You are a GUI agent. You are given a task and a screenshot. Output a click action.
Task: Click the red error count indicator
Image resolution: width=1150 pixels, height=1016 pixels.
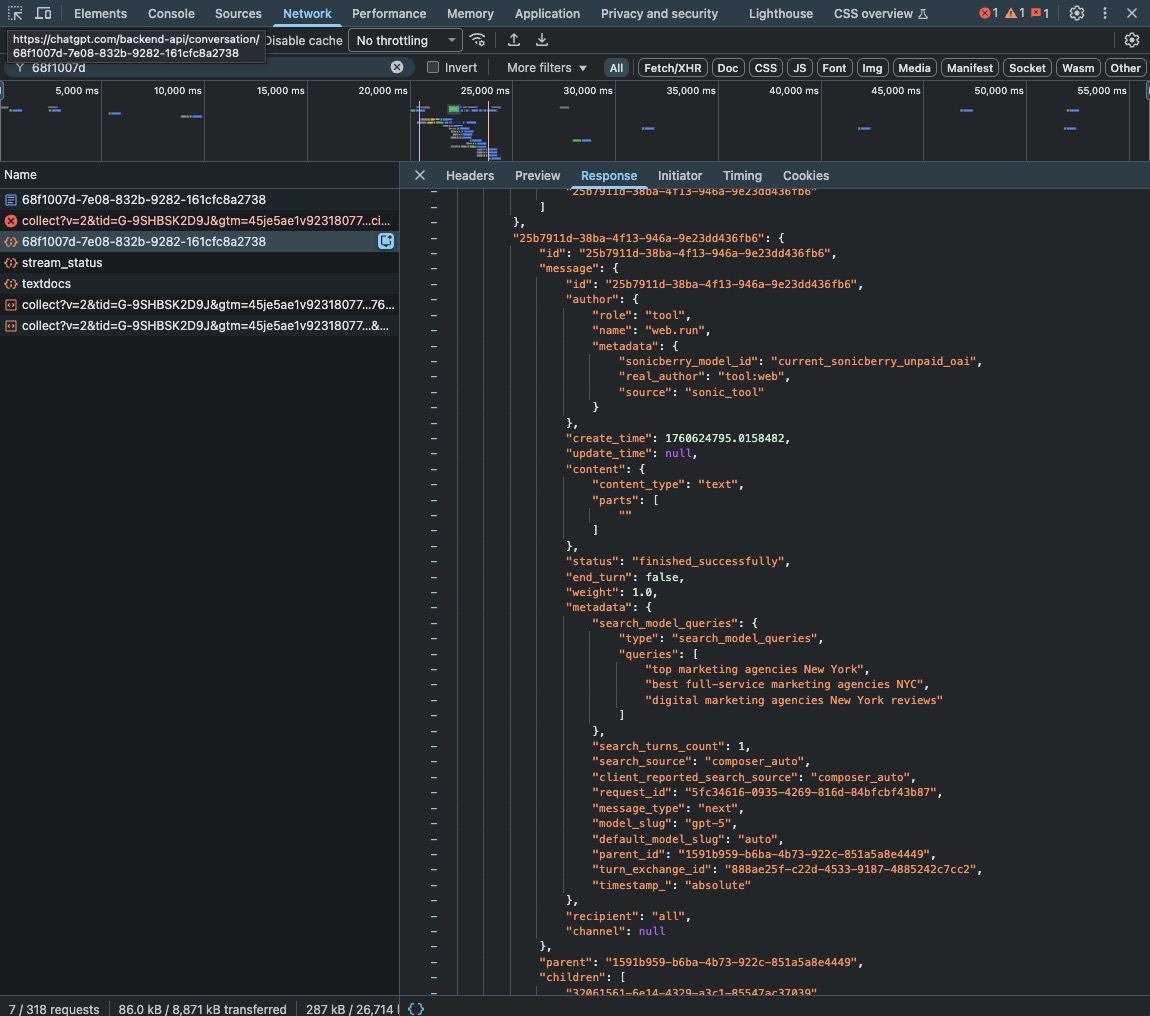tap(988, 13)
